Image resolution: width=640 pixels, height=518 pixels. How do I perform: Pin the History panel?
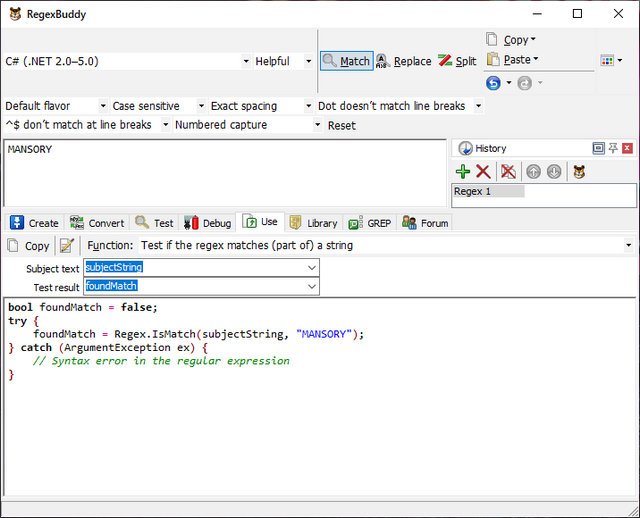(613, 148)
